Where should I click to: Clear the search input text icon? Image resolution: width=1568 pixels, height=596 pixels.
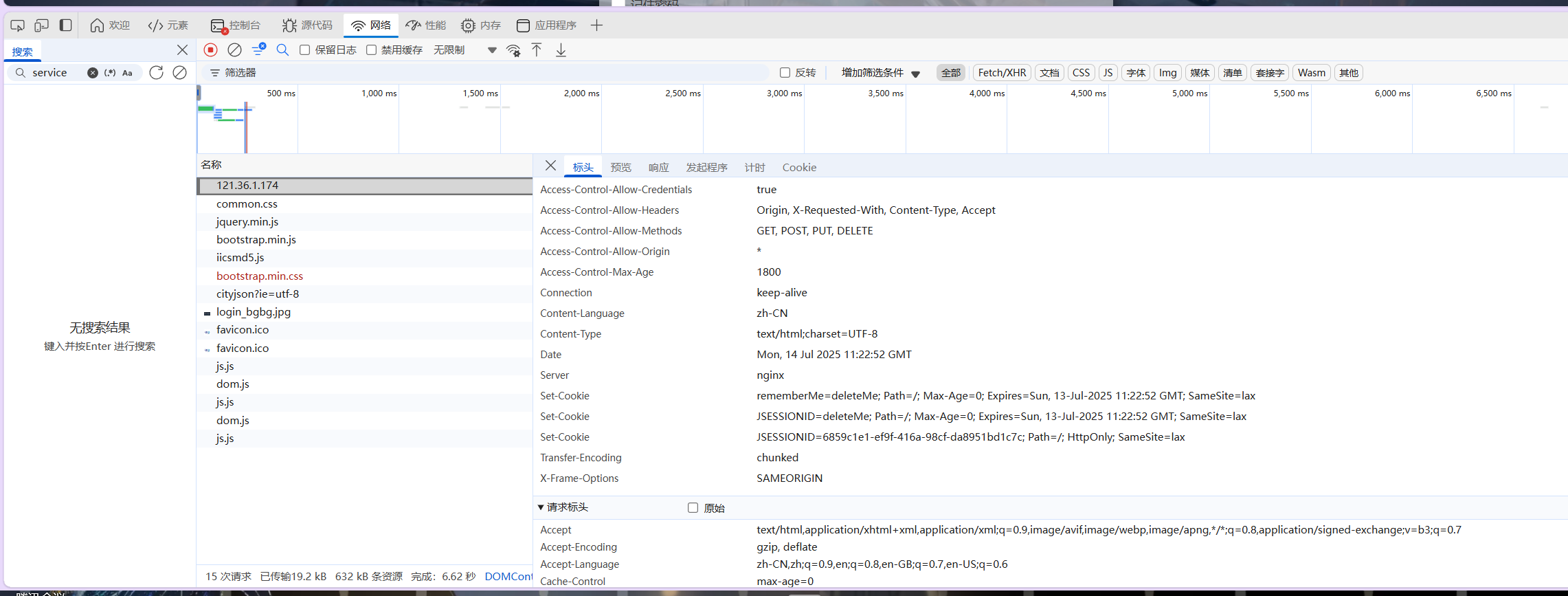92,73
